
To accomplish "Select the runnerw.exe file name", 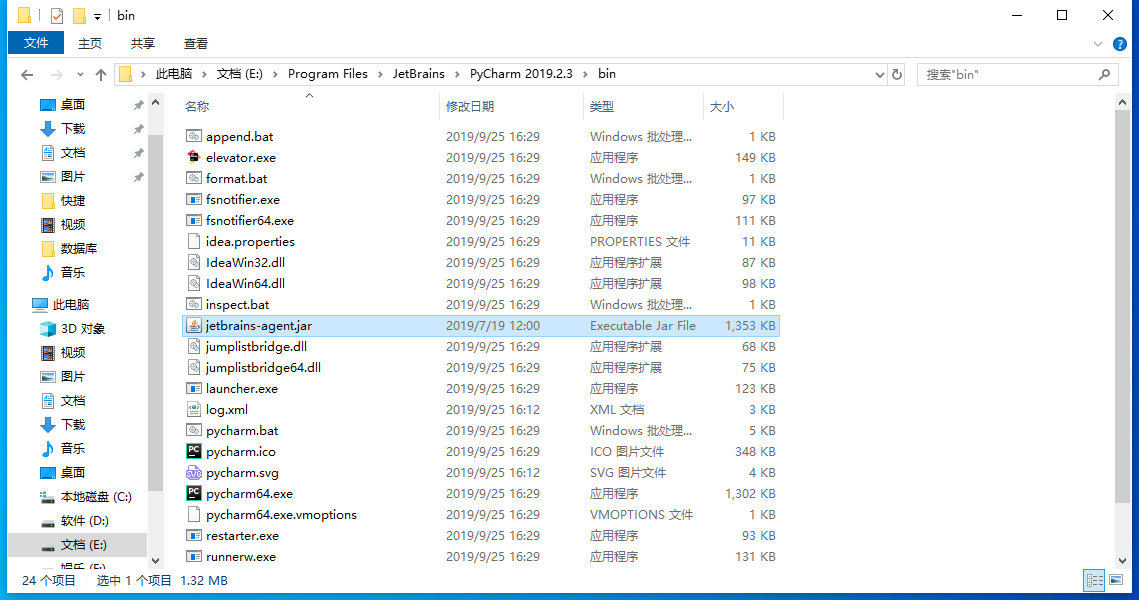I will click(240, 556).
